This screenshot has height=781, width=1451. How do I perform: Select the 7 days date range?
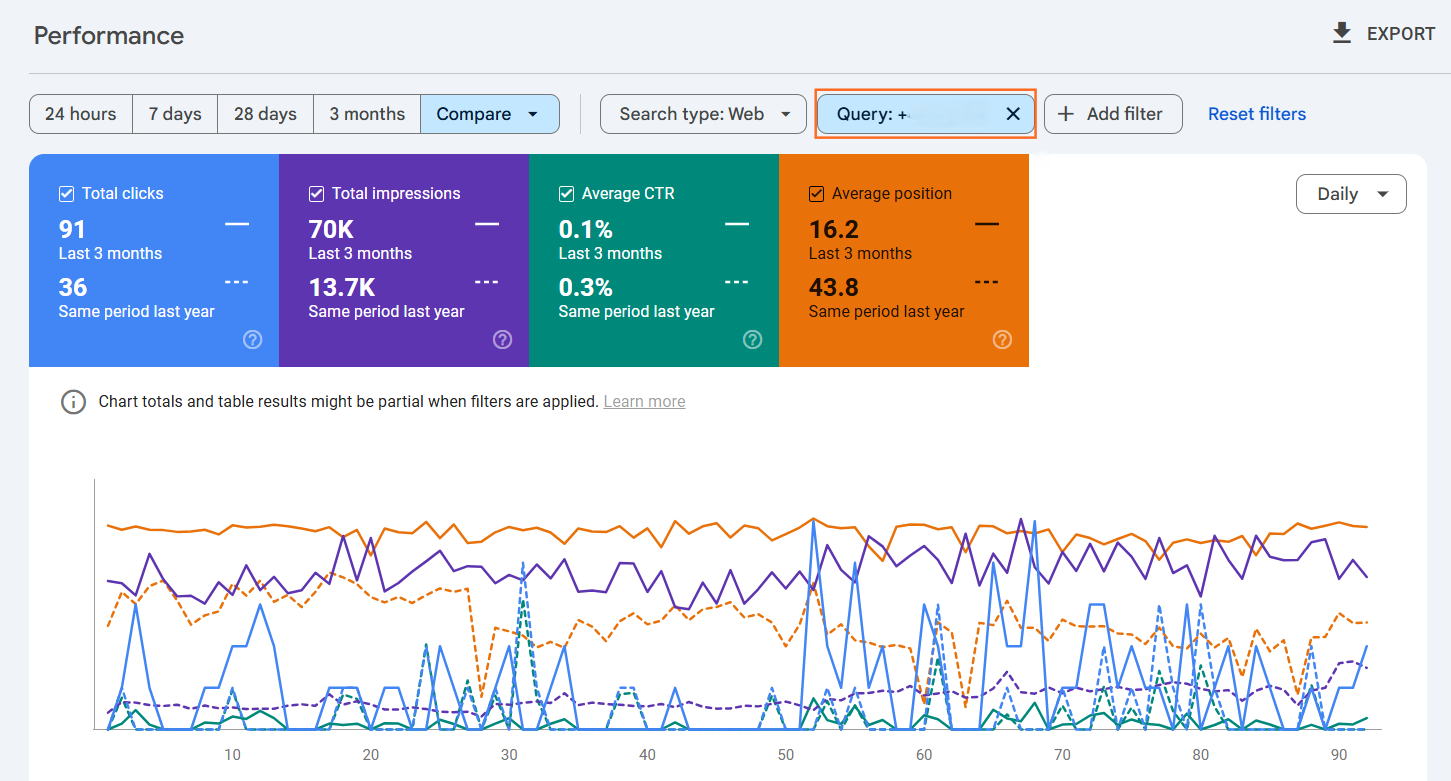click(x=175, y=114)
